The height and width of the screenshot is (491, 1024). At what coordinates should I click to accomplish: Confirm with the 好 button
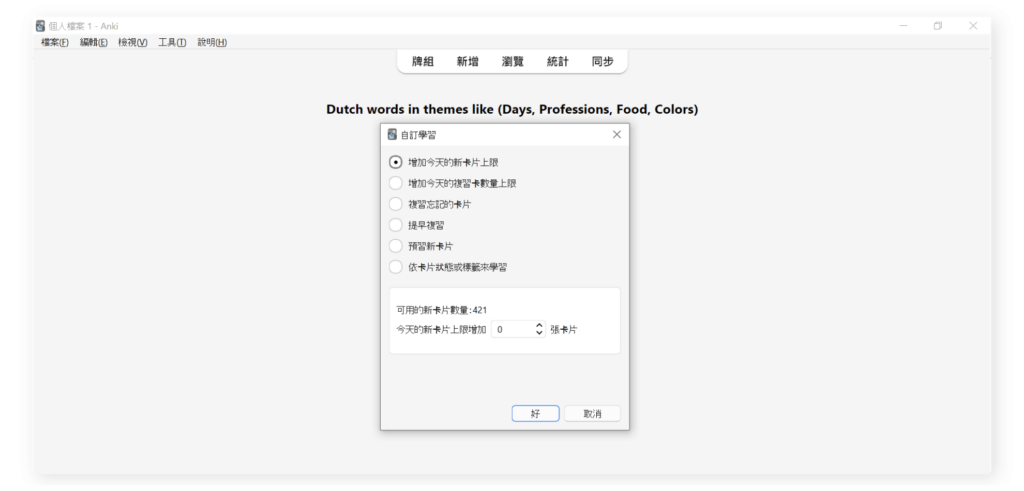click(535, 413)
